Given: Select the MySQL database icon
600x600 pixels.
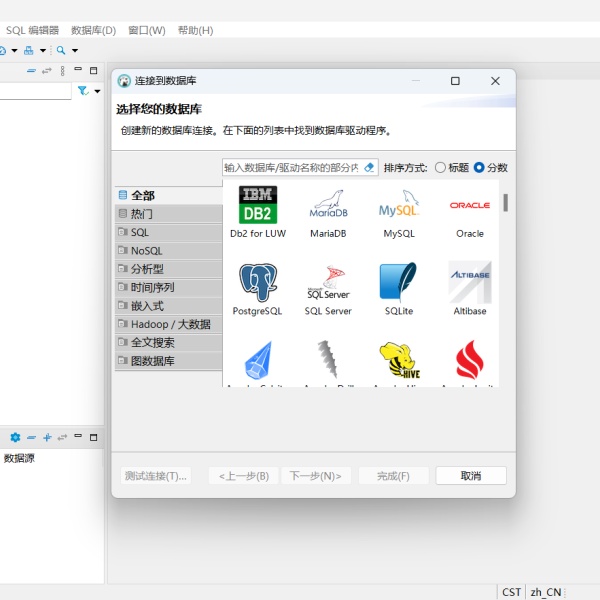Looking at the screenshot, I should click(399, 212).
